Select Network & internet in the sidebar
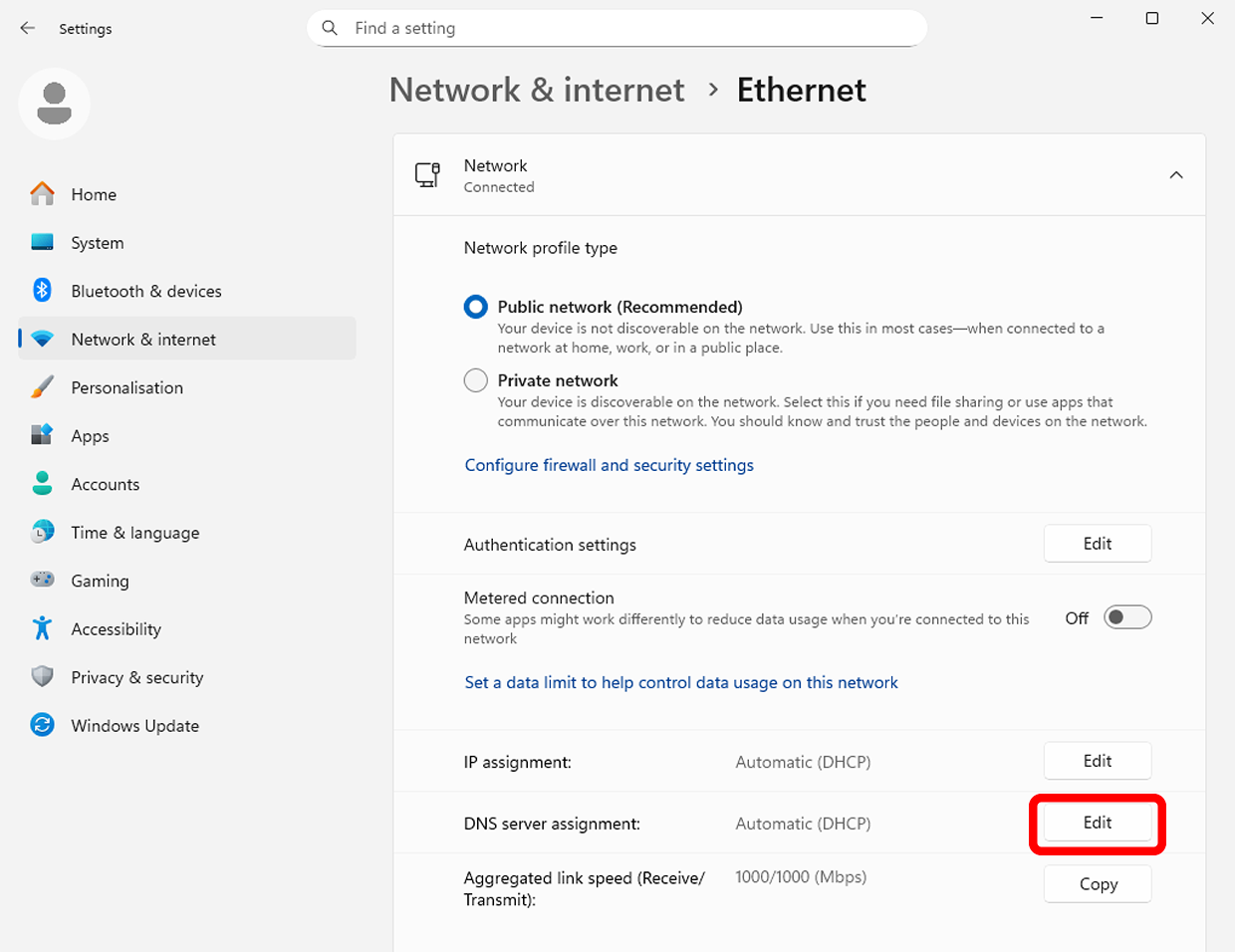 point(142,339)
